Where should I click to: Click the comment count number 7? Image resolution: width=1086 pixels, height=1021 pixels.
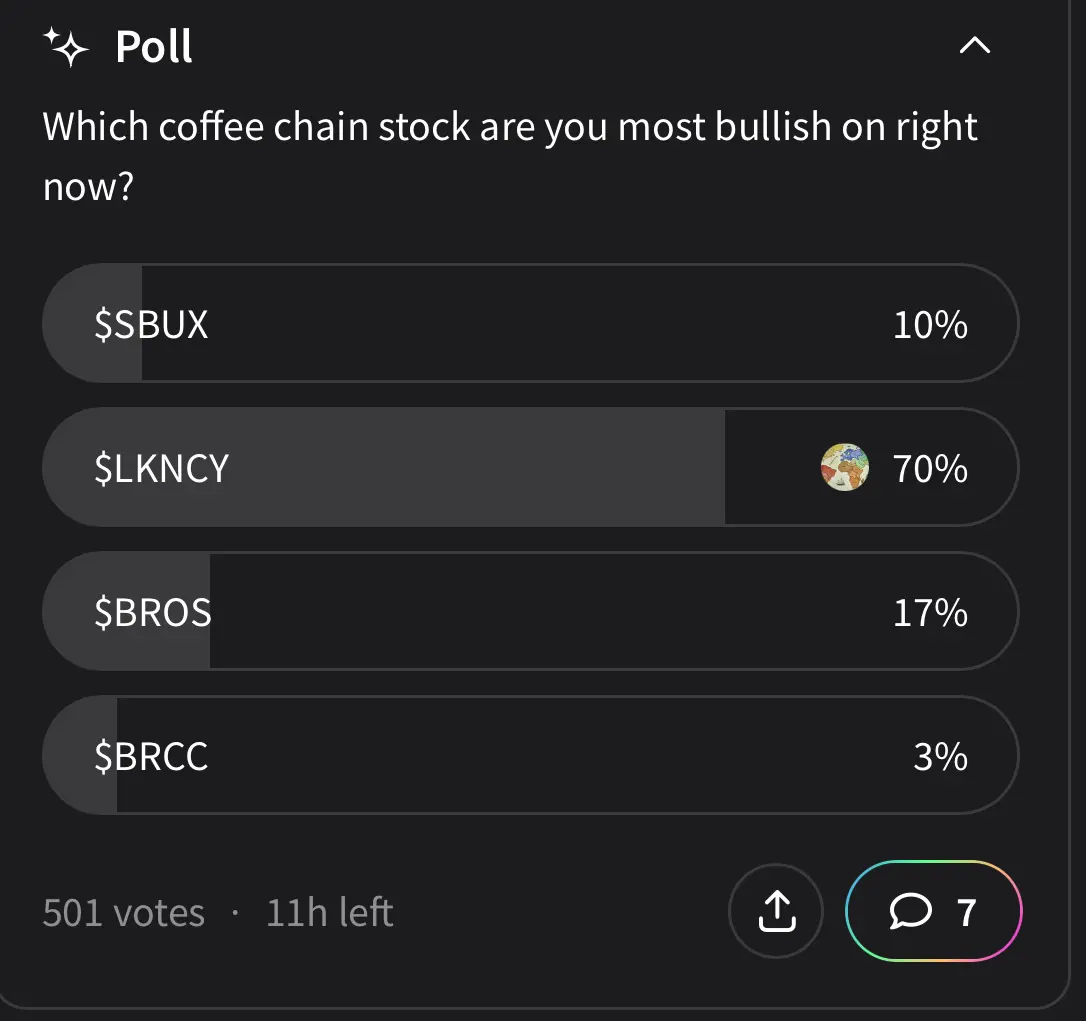(x=966, y=912)
